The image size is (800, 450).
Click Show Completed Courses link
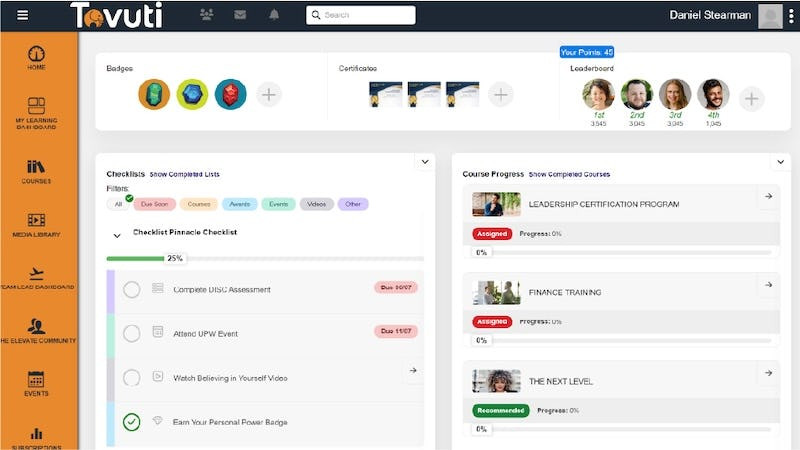[569, 174]
